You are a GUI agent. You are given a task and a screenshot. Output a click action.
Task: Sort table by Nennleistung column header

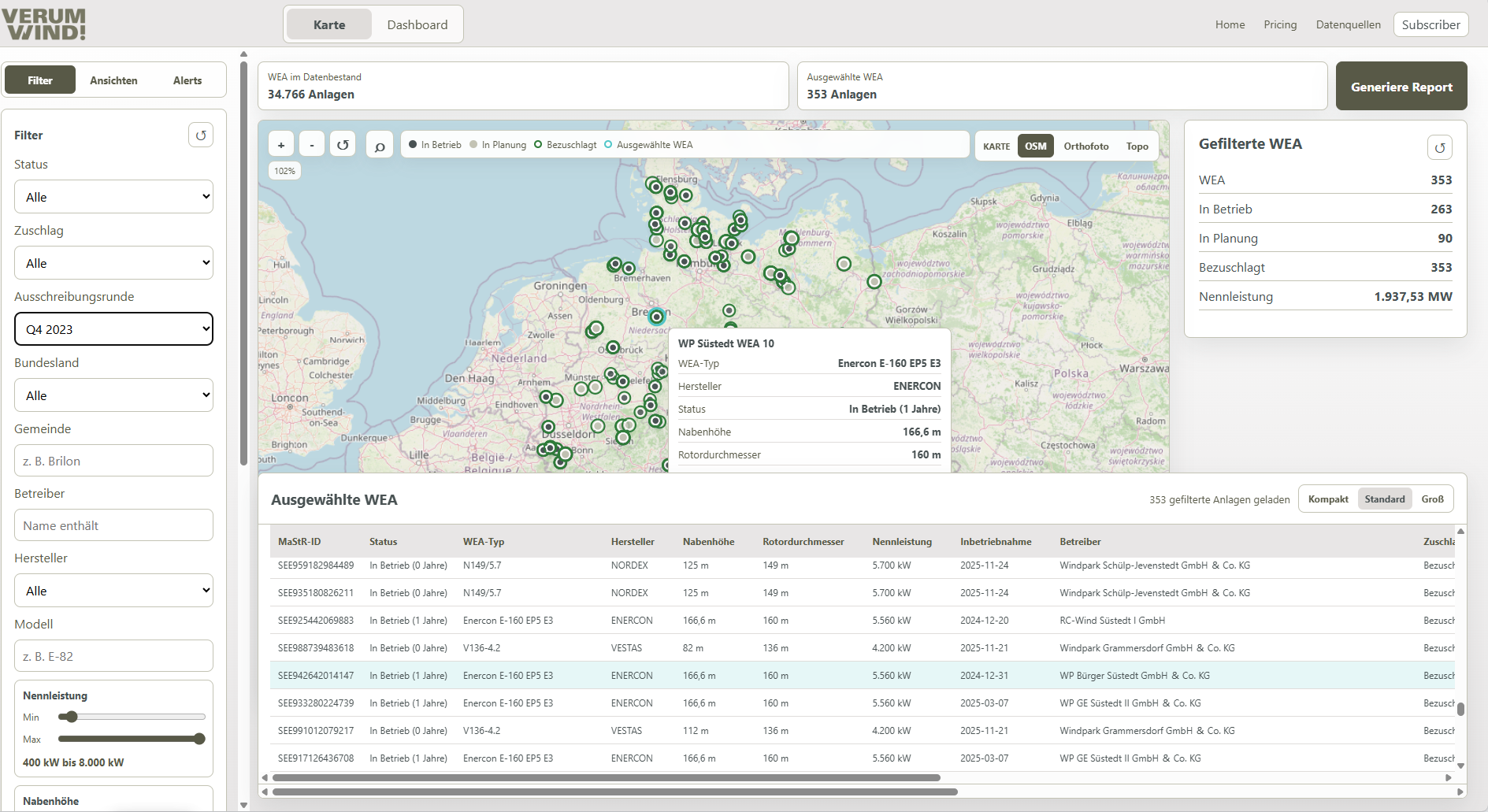[902, 542]
